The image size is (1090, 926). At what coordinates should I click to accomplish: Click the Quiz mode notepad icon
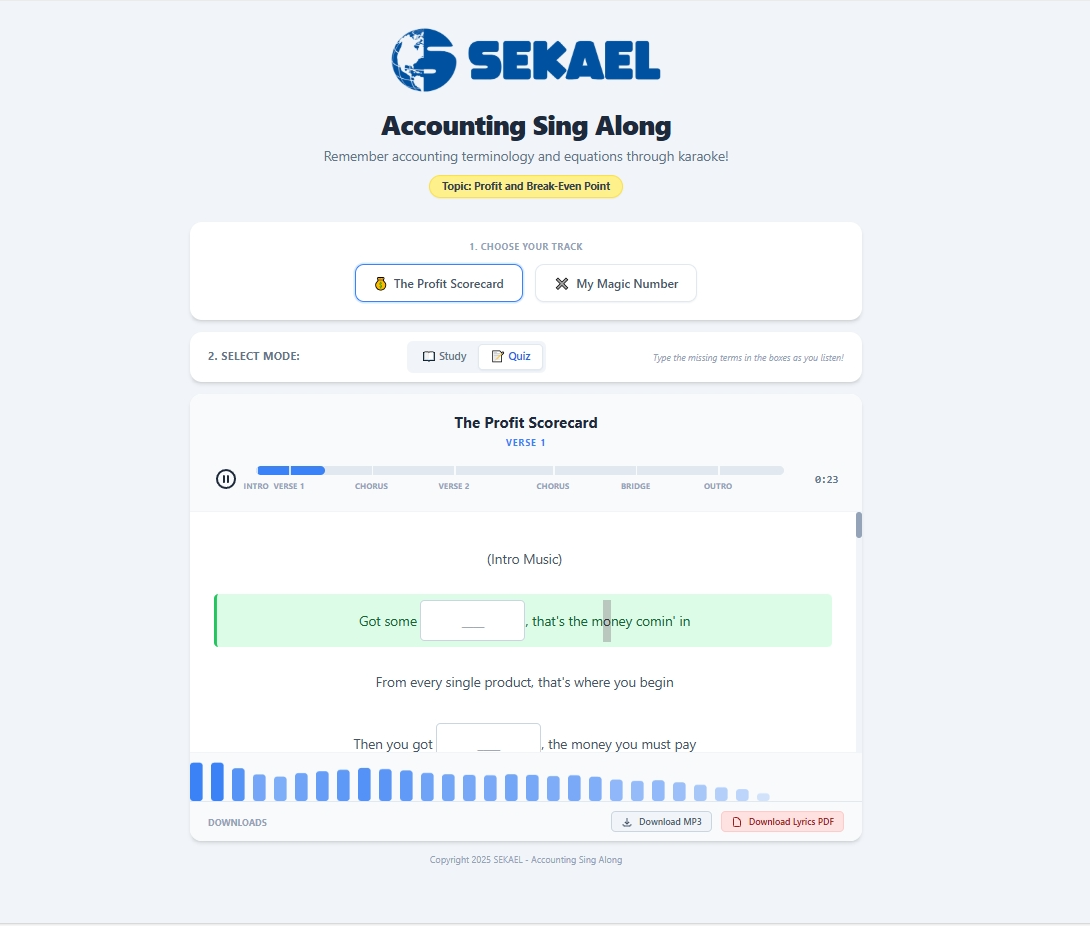coord(497,356)
